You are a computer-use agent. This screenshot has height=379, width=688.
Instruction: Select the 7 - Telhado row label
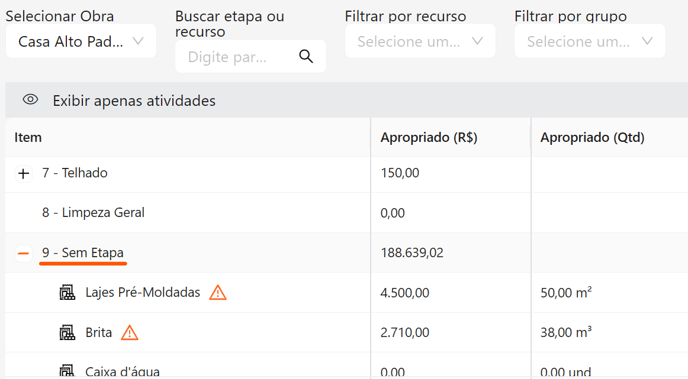75,173
